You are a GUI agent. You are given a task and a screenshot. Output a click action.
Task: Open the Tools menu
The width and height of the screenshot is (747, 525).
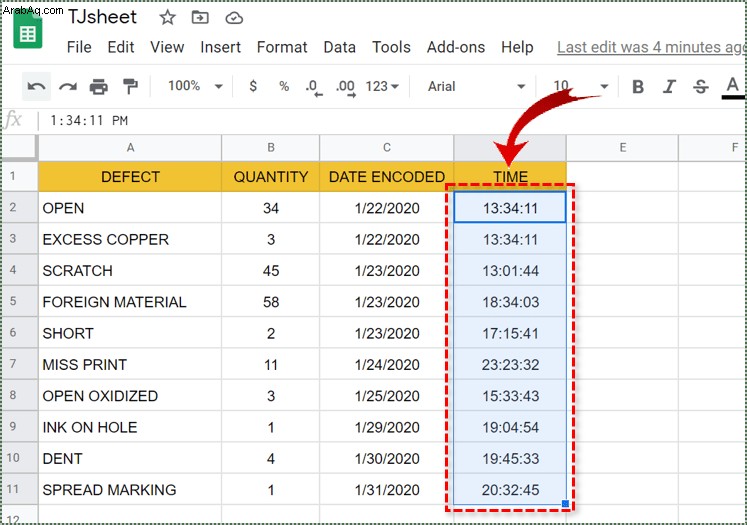(392, 47)
